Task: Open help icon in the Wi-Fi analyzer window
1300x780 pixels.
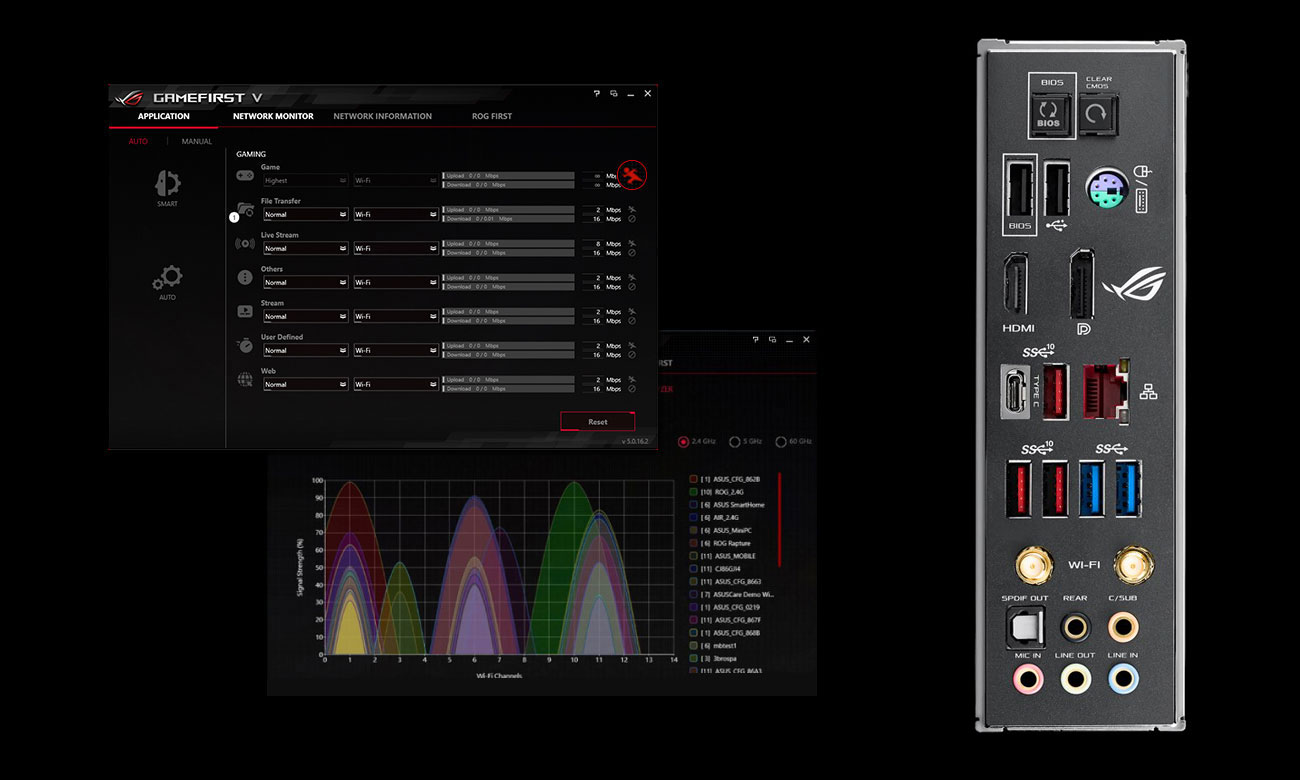Action: [756, 340]
